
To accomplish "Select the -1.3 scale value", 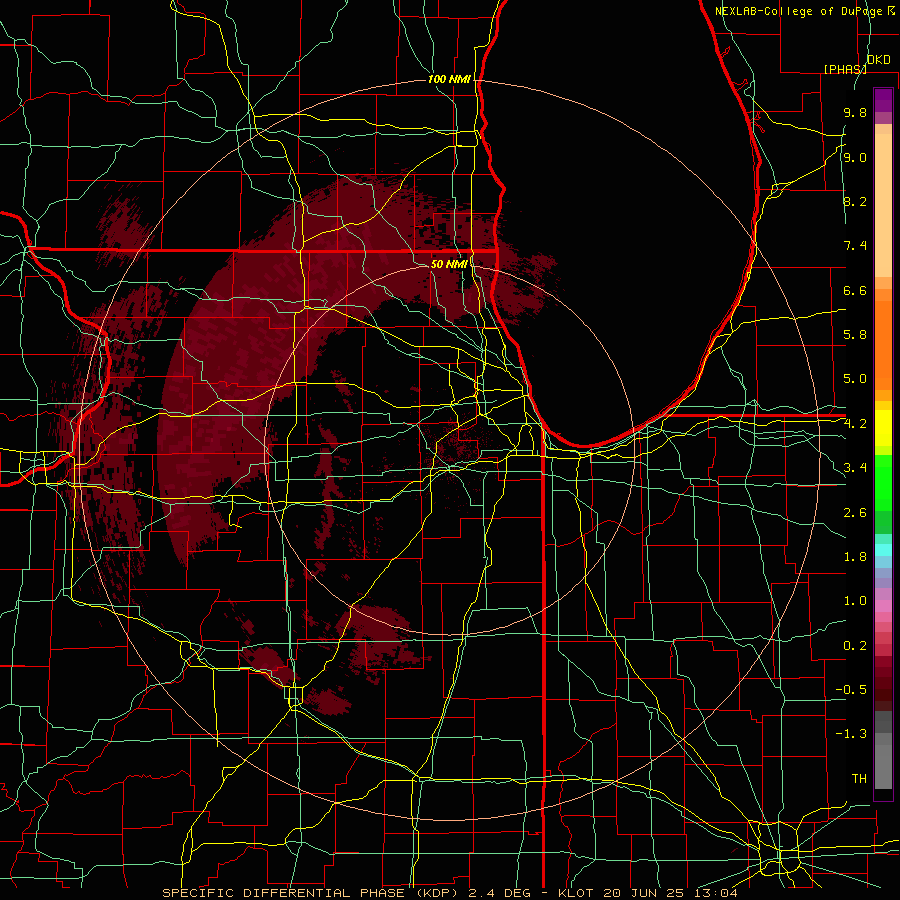I will click(x=851, y=734).
